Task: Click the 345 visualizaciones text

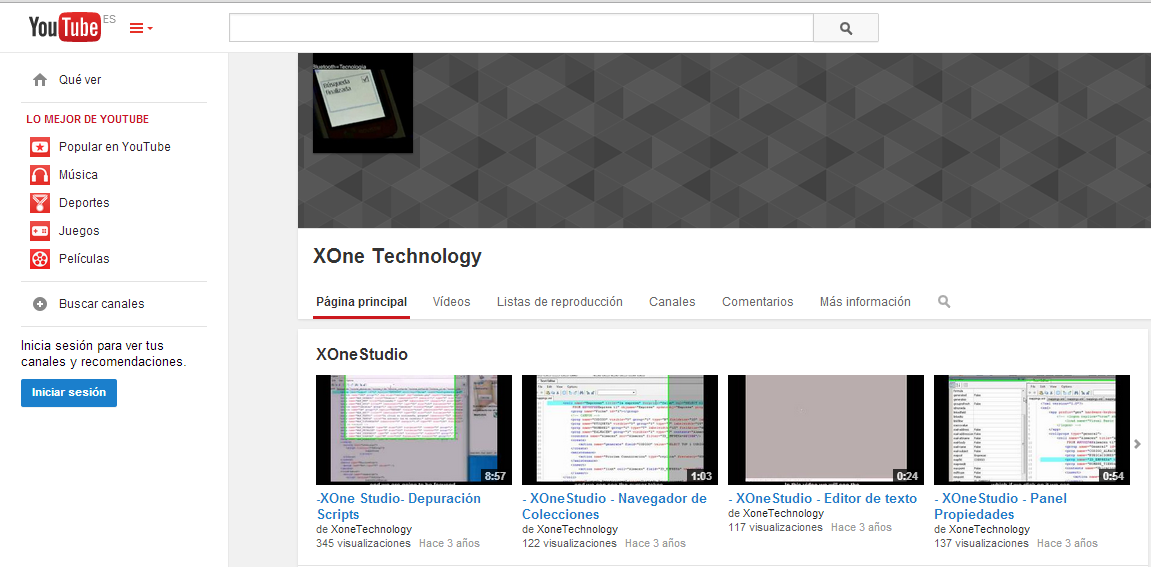Action: pos(363,543)
